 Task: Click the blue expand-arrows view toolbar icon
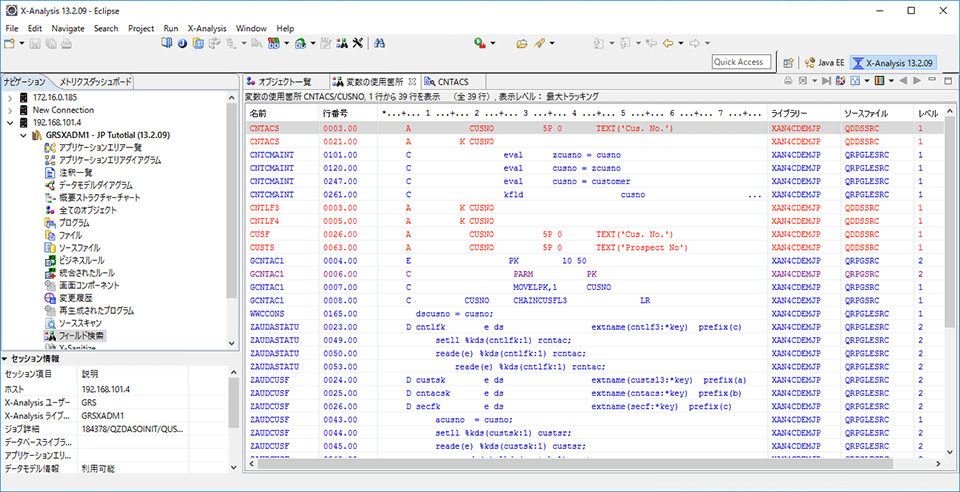point(855,81)
